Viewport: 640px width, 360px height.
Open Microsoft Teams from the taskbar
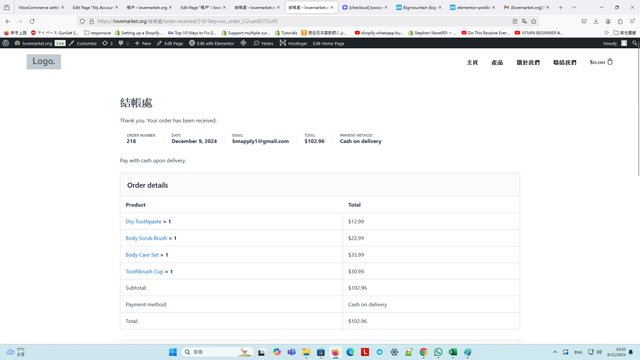tap(291, 352)
